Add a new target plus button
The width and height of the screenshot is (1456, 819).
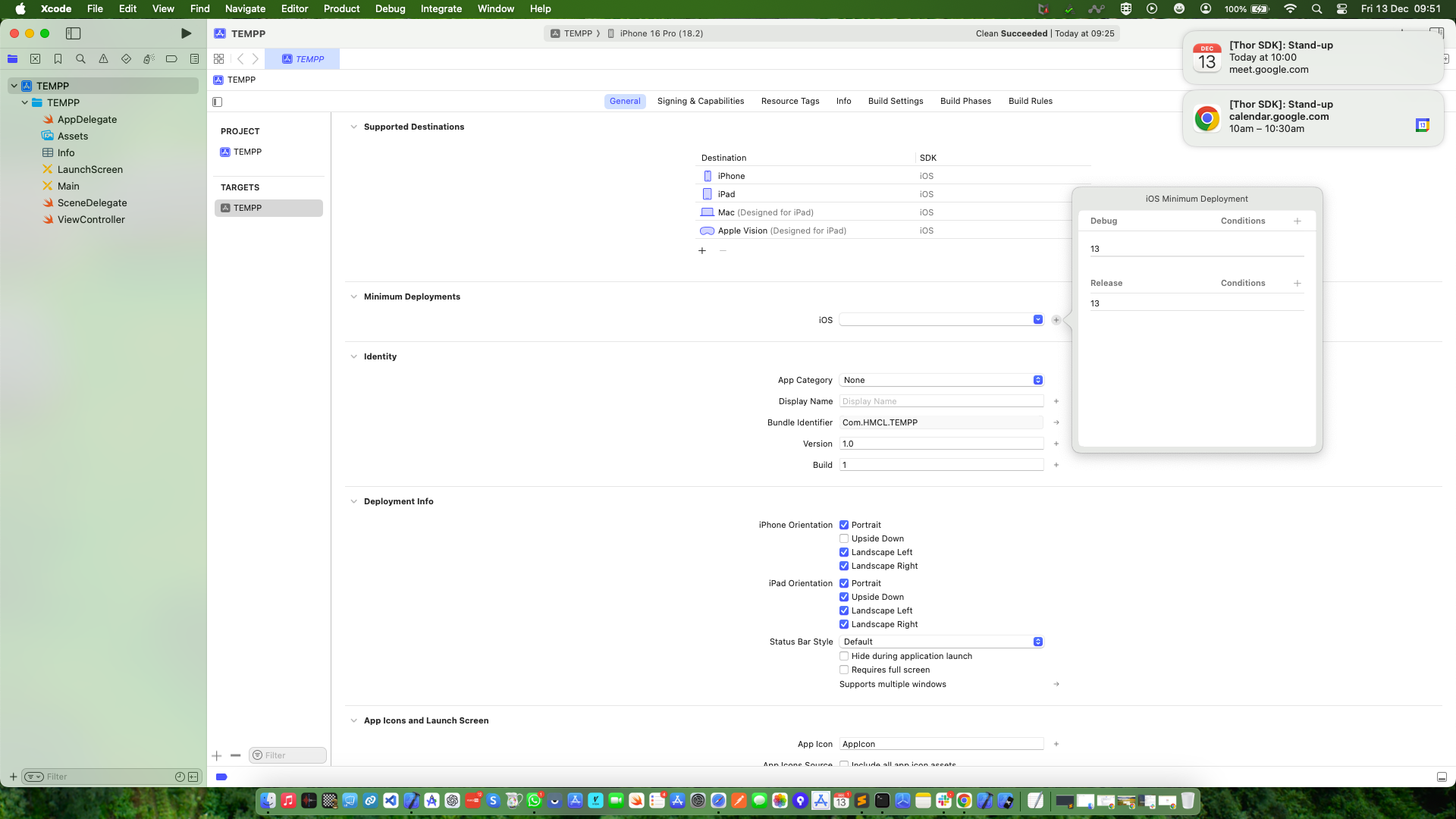coord(217,755)
